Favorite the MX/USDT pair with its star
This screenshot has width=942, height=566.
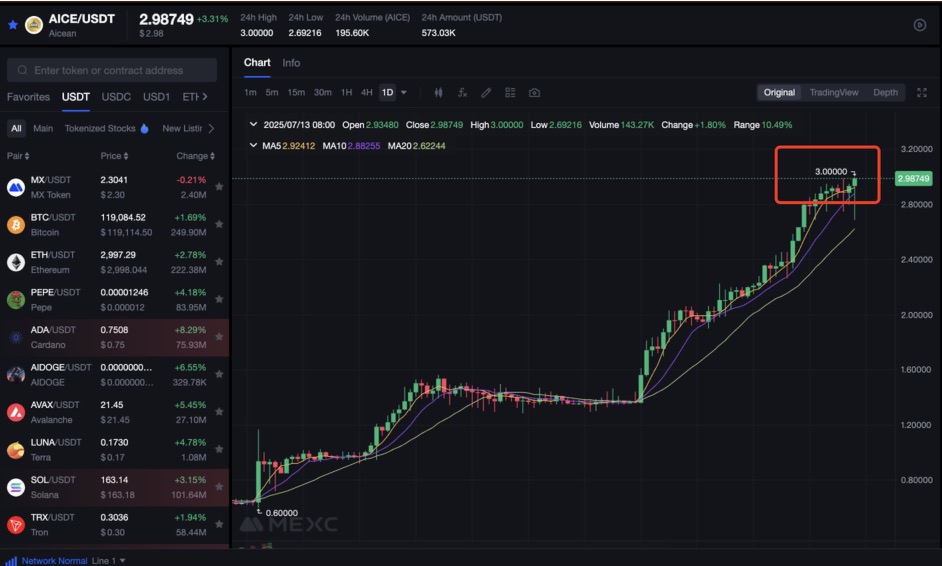[219, 187]
